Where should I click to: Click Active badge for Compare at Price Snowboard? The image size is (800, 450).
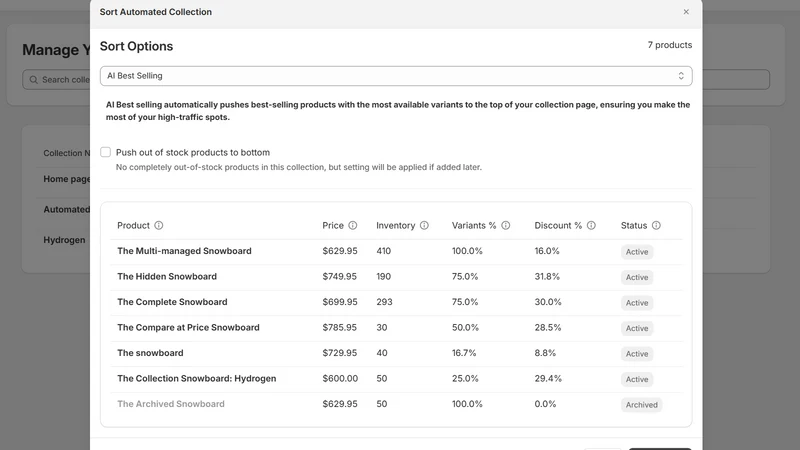pos(637,328)
